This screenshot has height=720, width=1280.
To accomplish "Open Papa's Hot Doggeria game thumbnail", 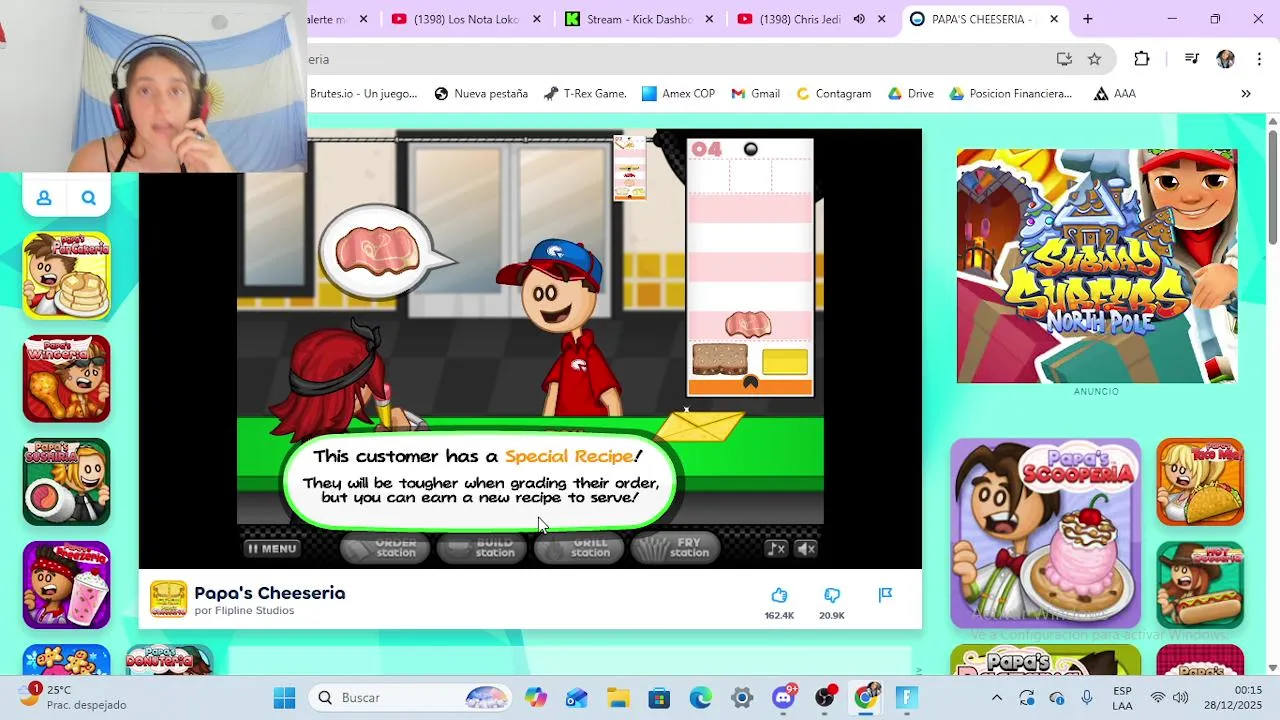I will pyautogui.click(x=1200, y=585).
